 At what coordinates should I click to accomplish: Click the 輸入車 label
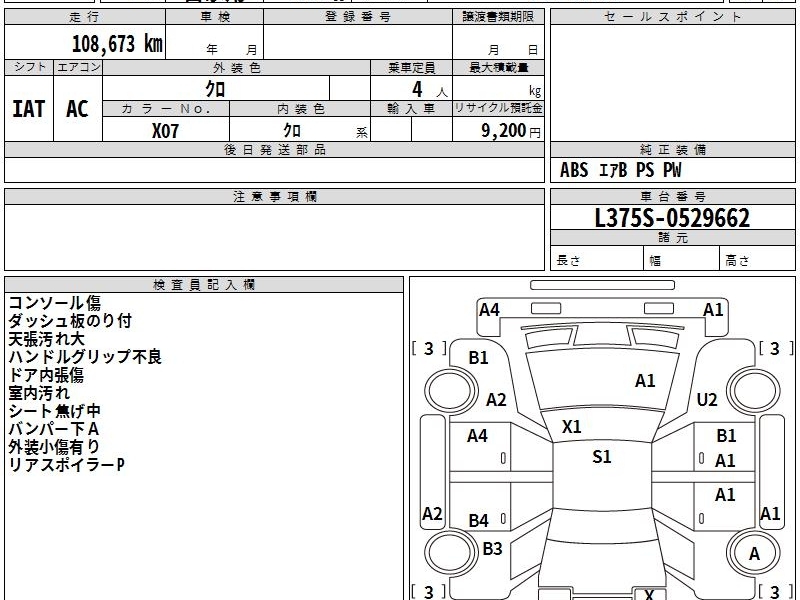pos(411,109)
